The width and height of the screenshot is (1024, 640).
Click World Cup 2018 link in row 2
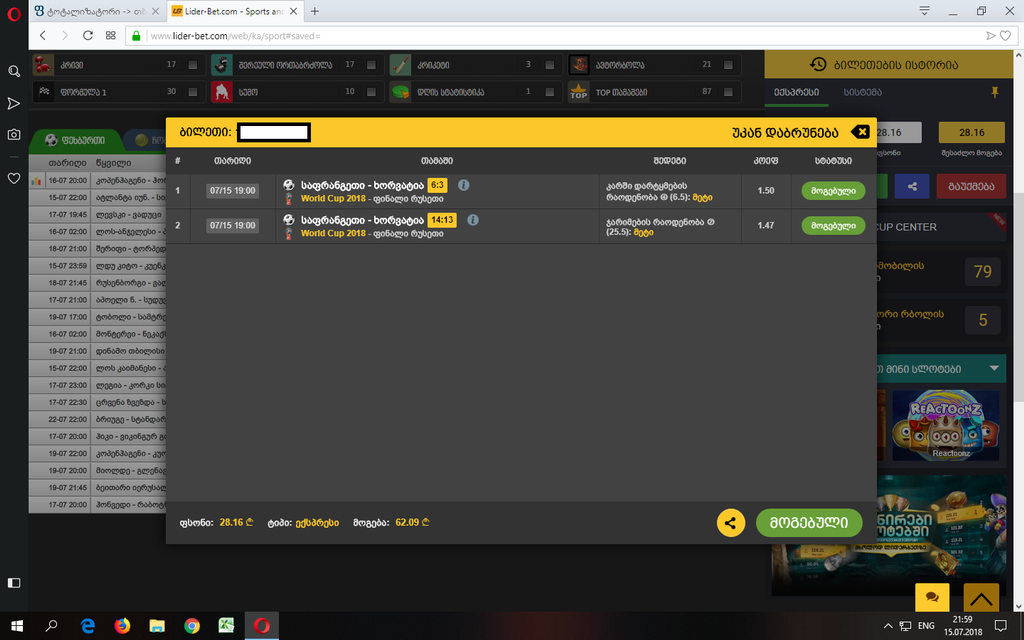pos(333,233)
